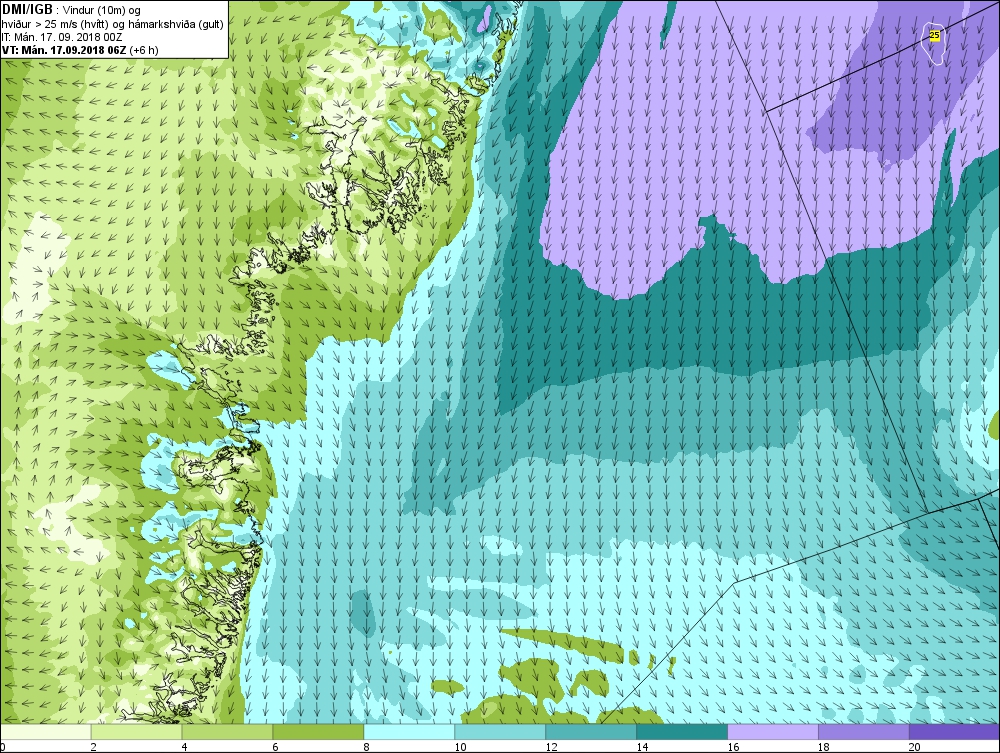The width and height of the screenshot is (1000, 753).
Task: Select the 8–10 m/s light cyan legend swatch
Action: 409,732
